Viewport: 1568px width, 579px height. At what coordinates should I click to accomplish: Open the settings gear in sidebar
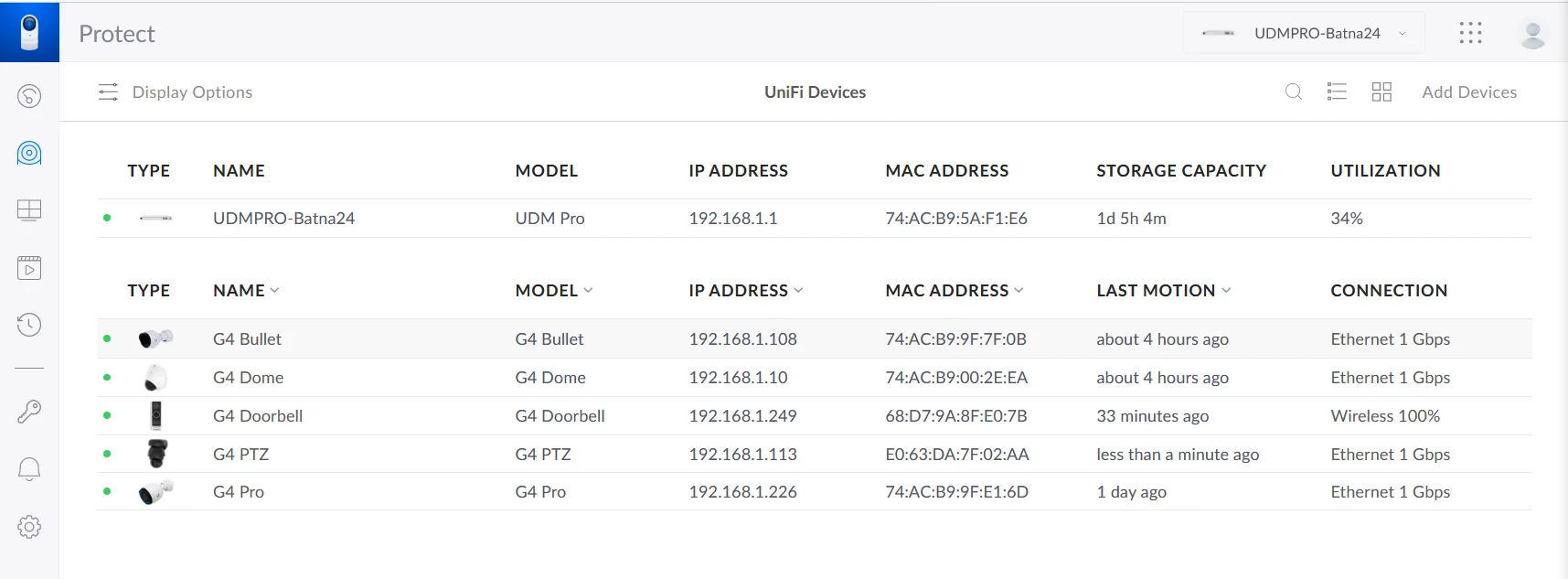(29, 527)
